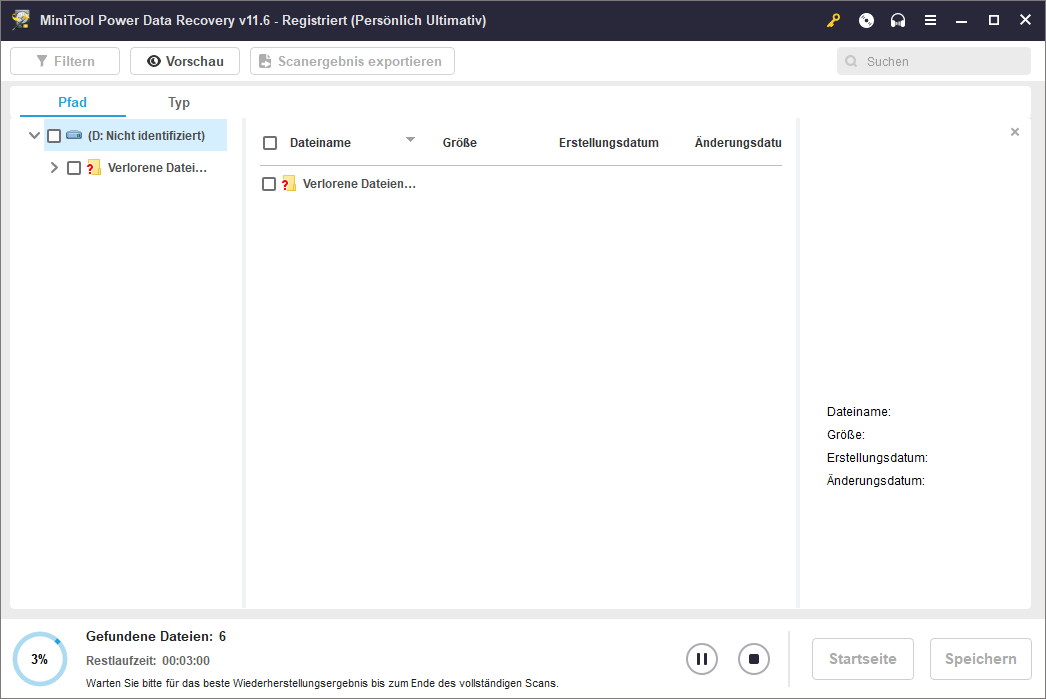Pause the running scan
This screenshot has width=1046, height=699.
(702, 659)
